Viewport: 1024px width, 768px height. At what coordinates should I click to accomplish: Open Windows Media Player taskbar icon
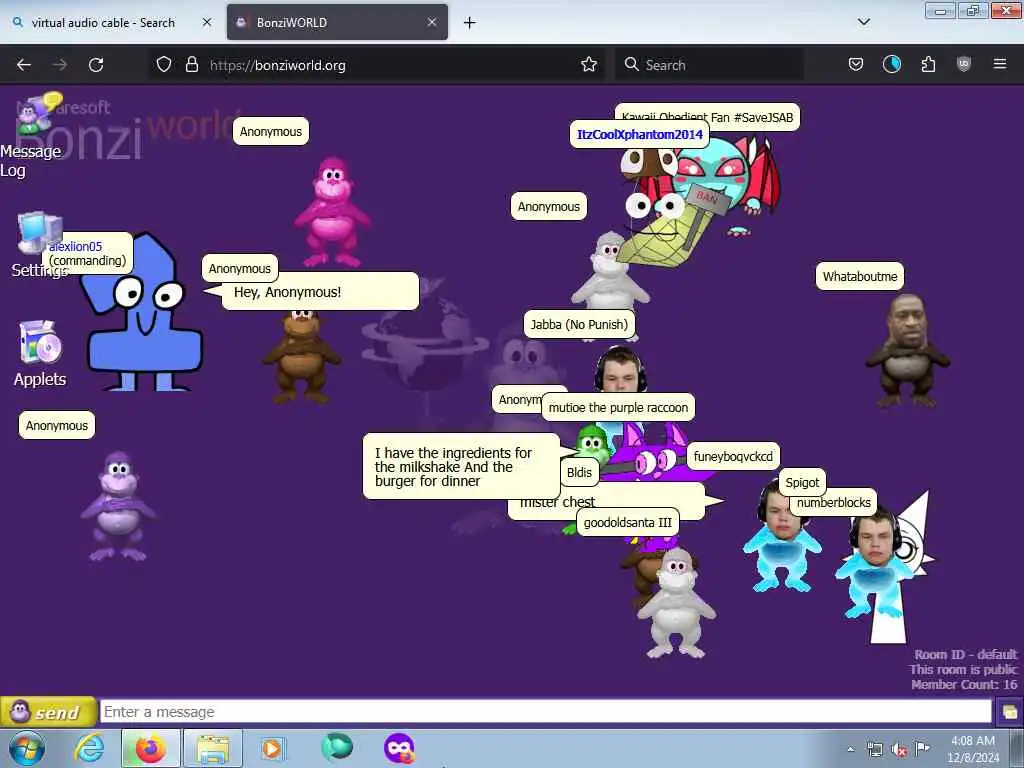(x=272, y=748)
